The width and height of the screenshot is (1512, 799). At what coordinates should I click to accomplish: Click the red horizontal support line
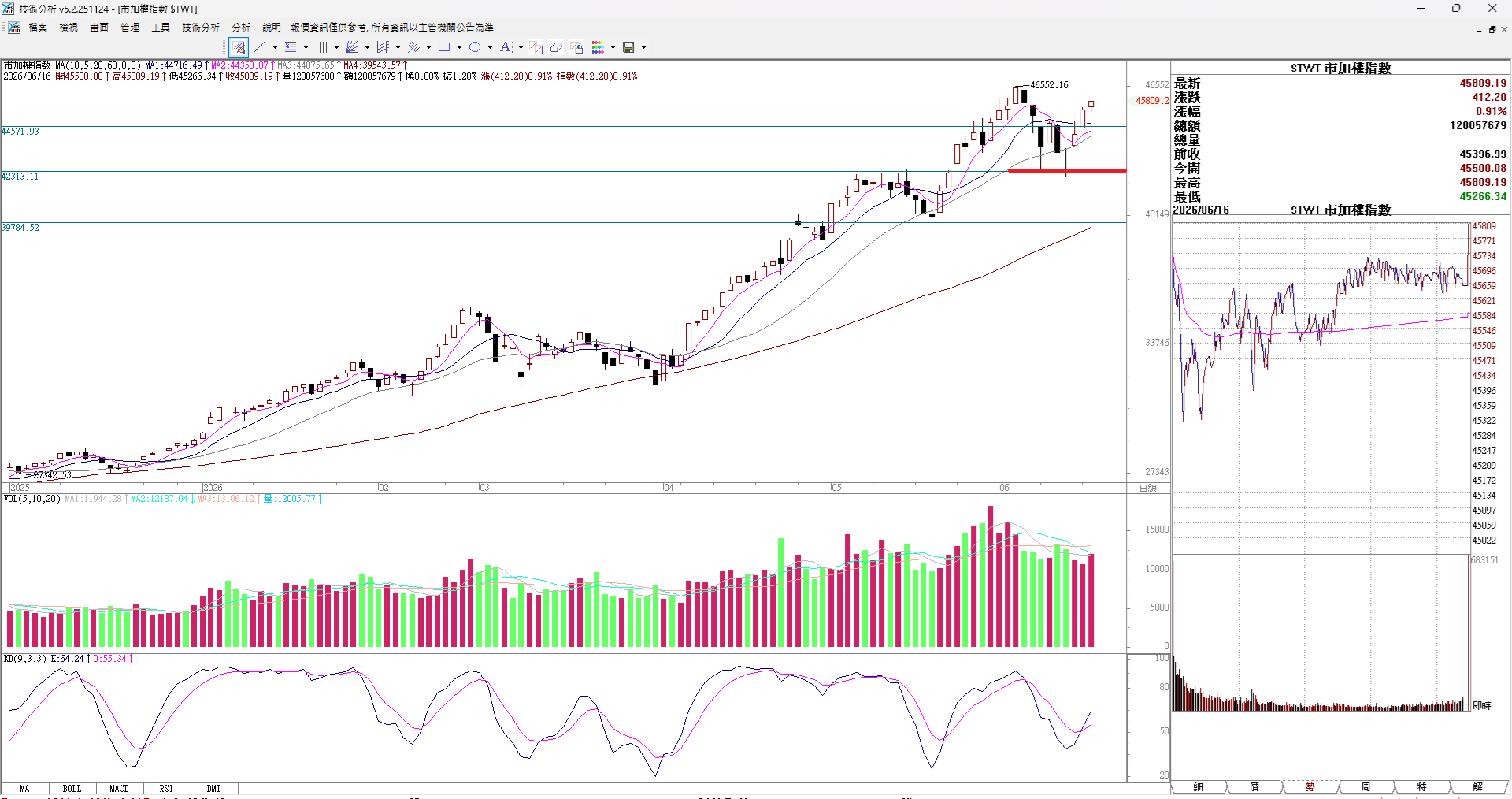(1067, 170)
